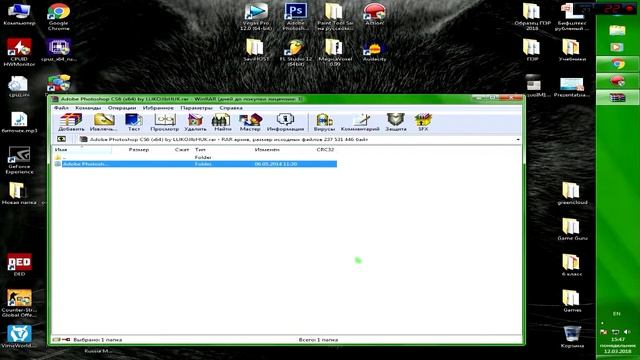Click the Action! desktop icon
Image resolution: width=640 pixels, height=360 pixels.
[x=374, y=14]
